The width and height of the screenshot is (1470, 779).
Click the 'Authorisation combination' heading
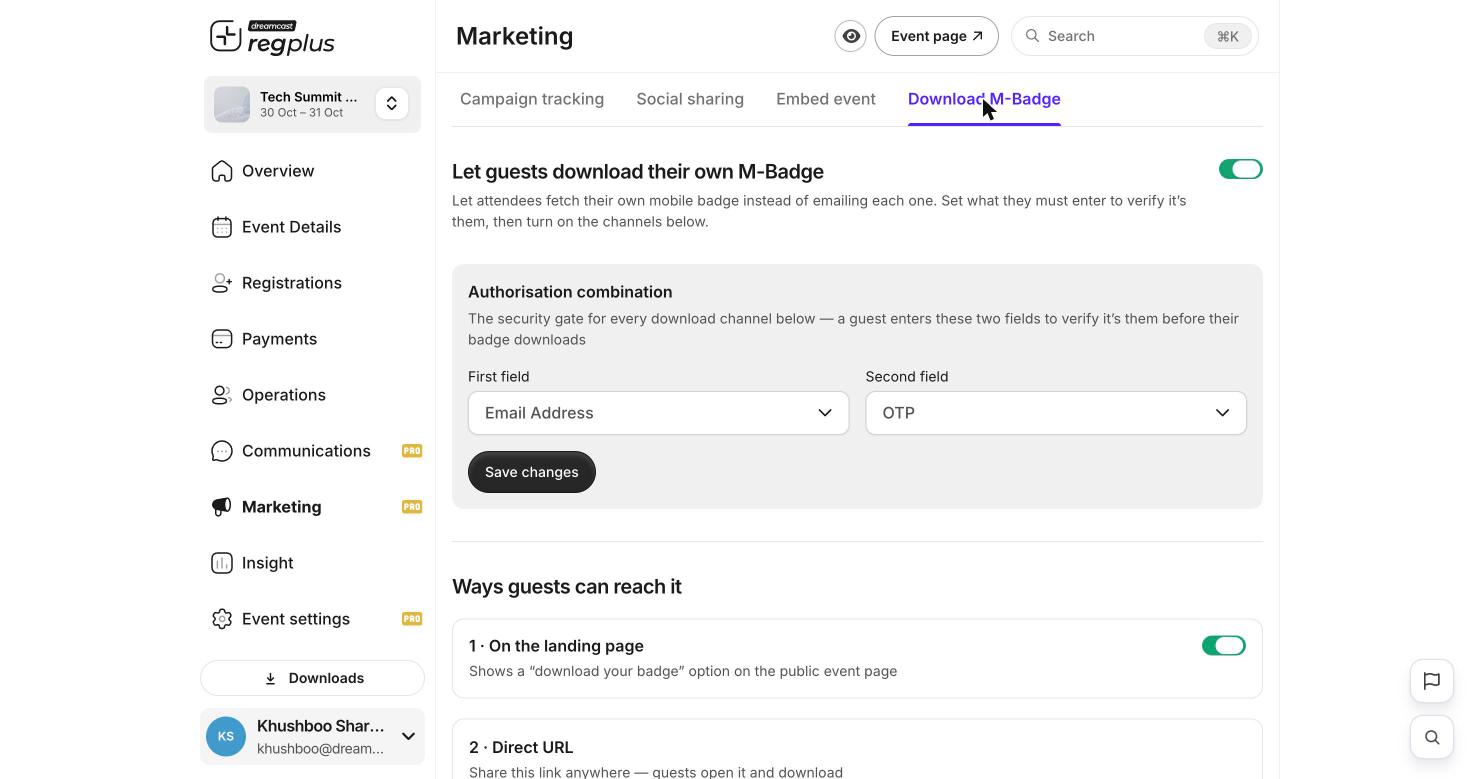(570, 292)
